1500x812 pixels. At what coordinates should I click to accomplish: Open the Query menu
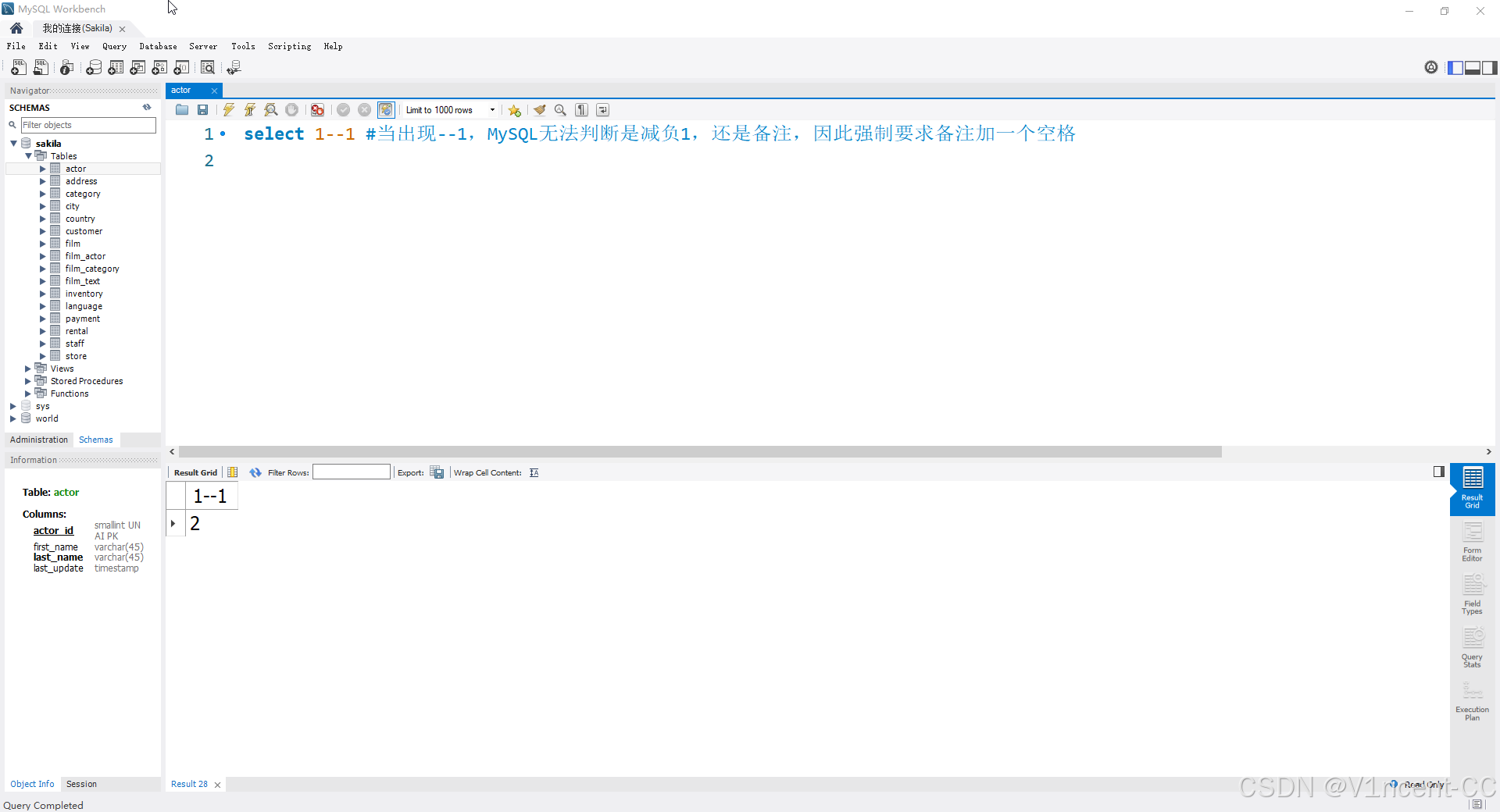tap(114, 47)
